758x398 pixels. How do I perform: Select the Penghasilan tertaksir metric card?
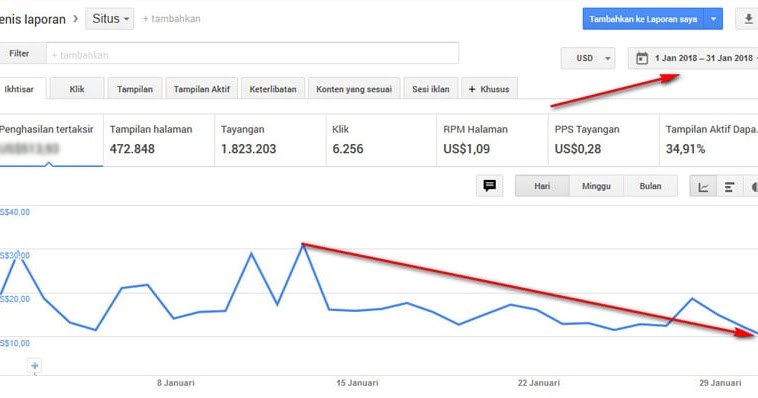[51, 140]
